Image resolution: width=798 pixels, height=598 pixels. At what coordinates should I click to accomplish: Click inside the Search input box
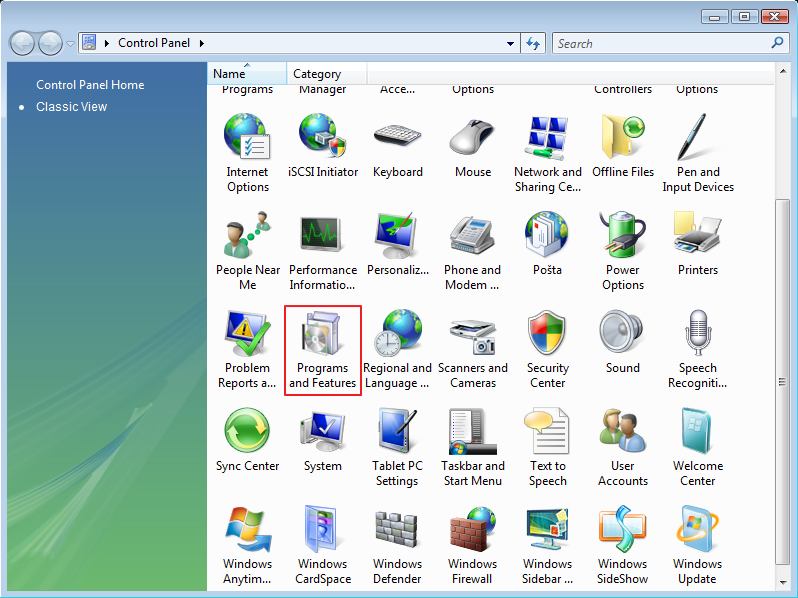point(660,44)
